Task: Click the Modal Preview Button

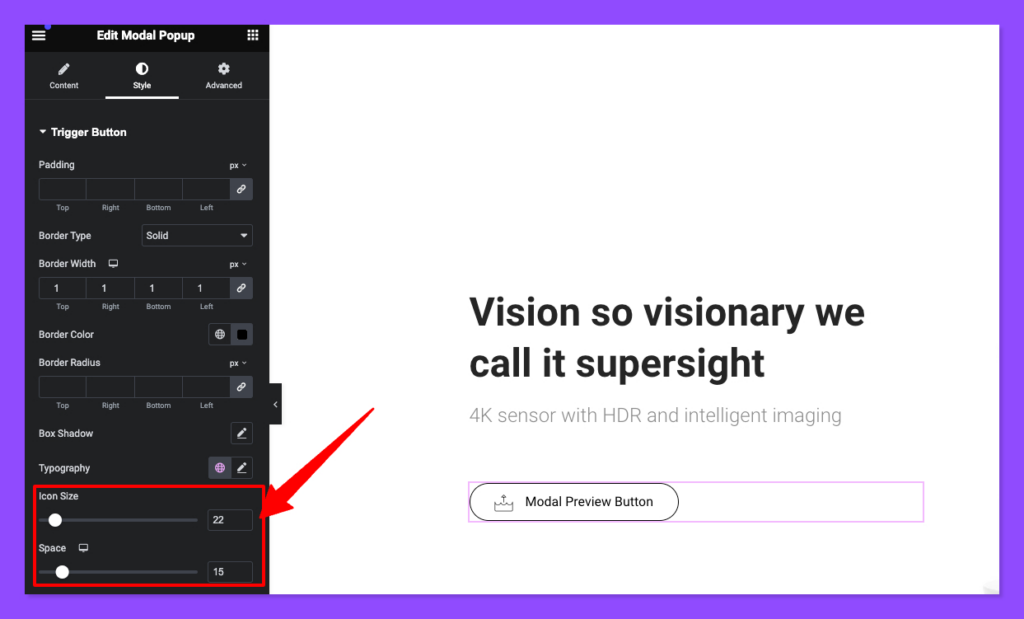Action: pyautogui.click(x=573, y=501)
